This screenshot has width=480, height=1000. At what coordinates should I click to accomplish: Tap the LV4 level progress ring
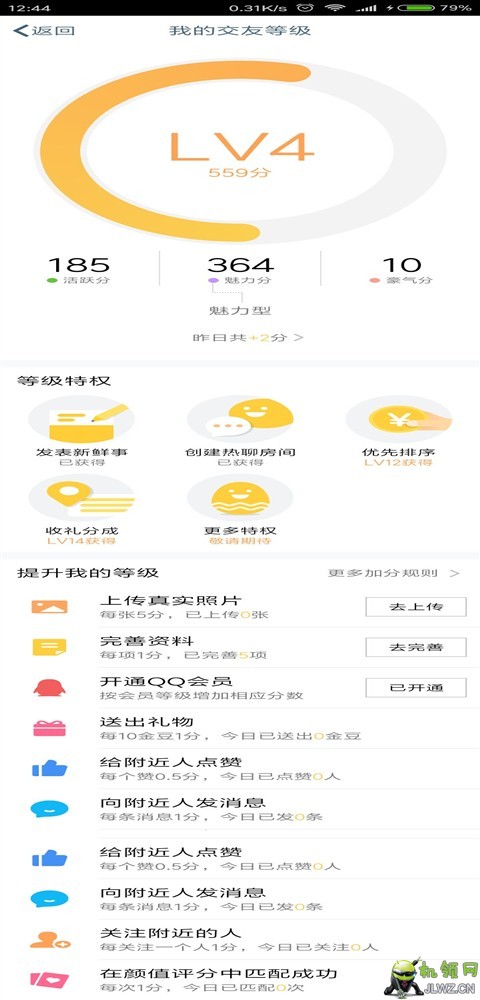click(240, 152)
